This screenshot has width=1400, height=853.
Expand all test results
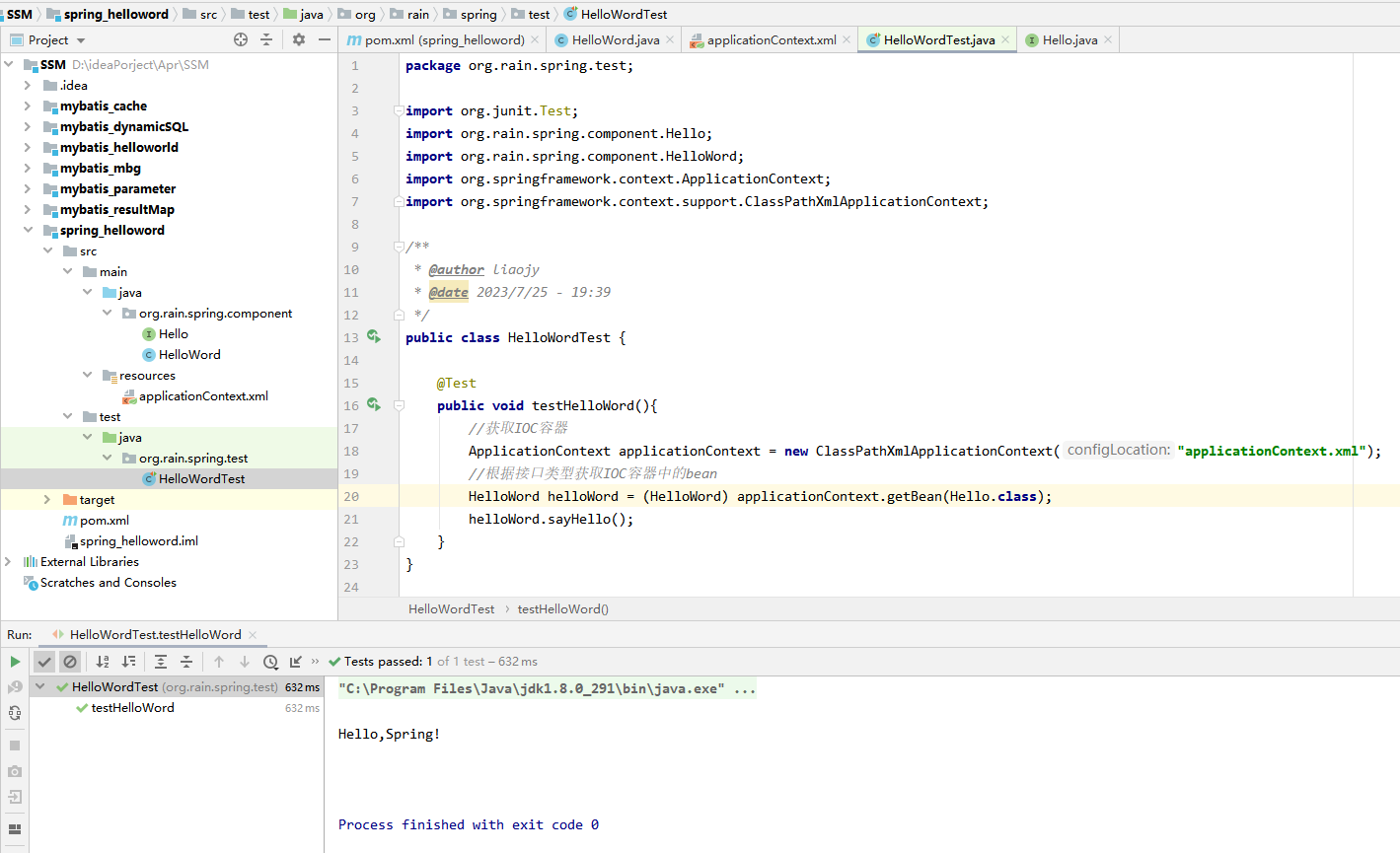[161, 662]
